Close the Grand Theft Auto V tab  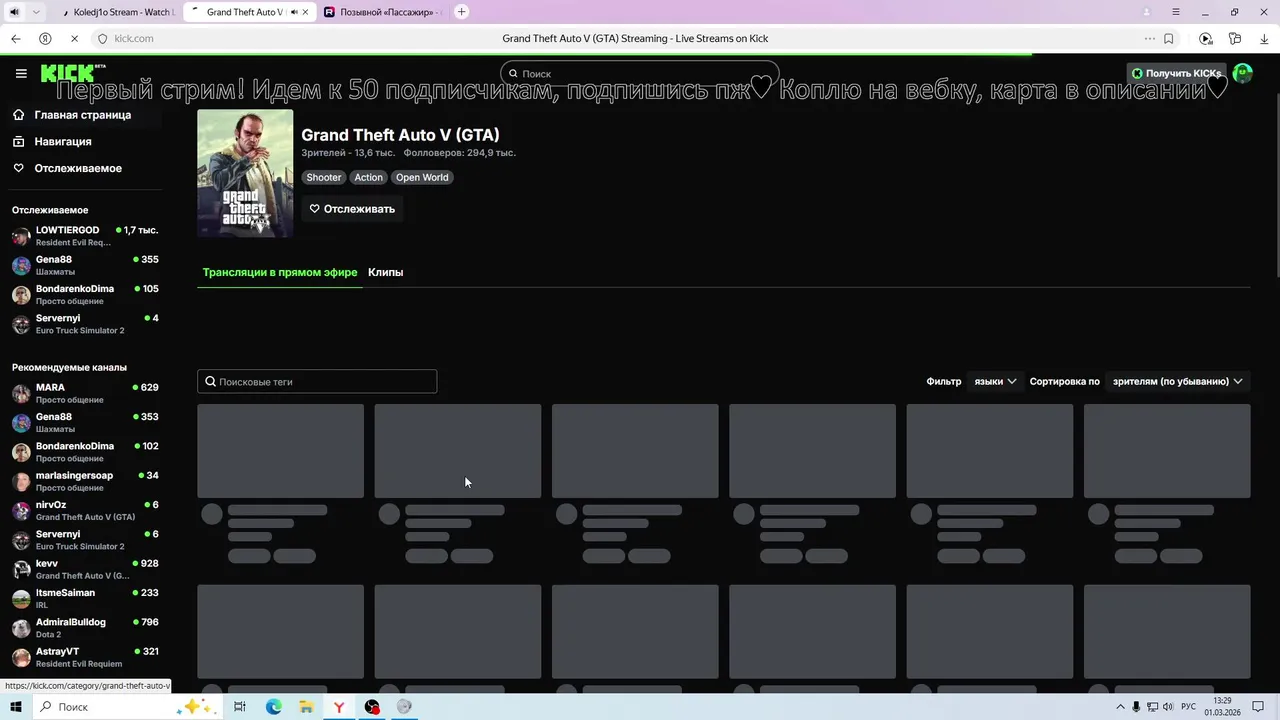pyautogui.click(x=305, y=12)
